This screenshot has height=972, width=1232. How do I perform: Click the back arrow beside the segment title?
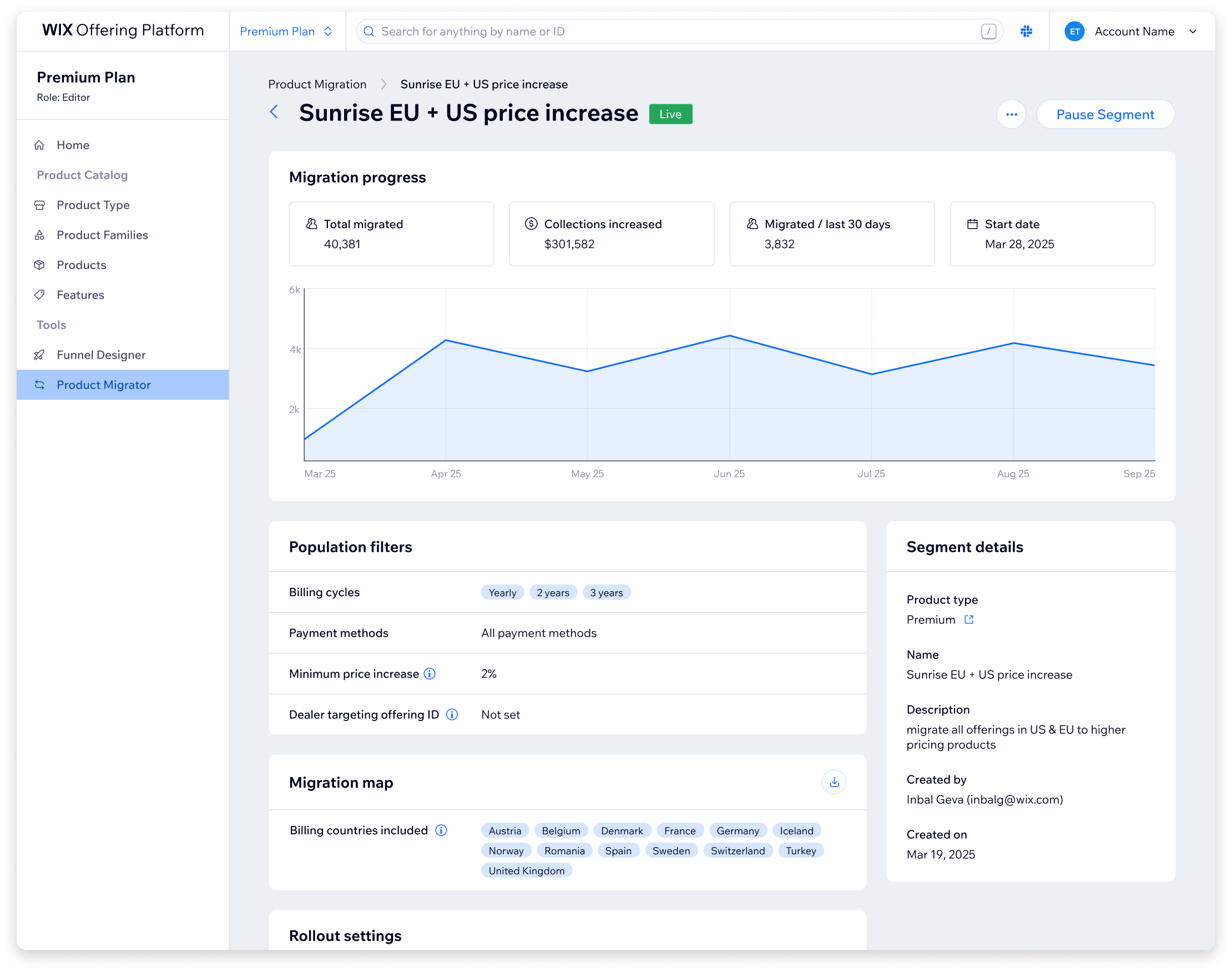click(x=274, y=112)
